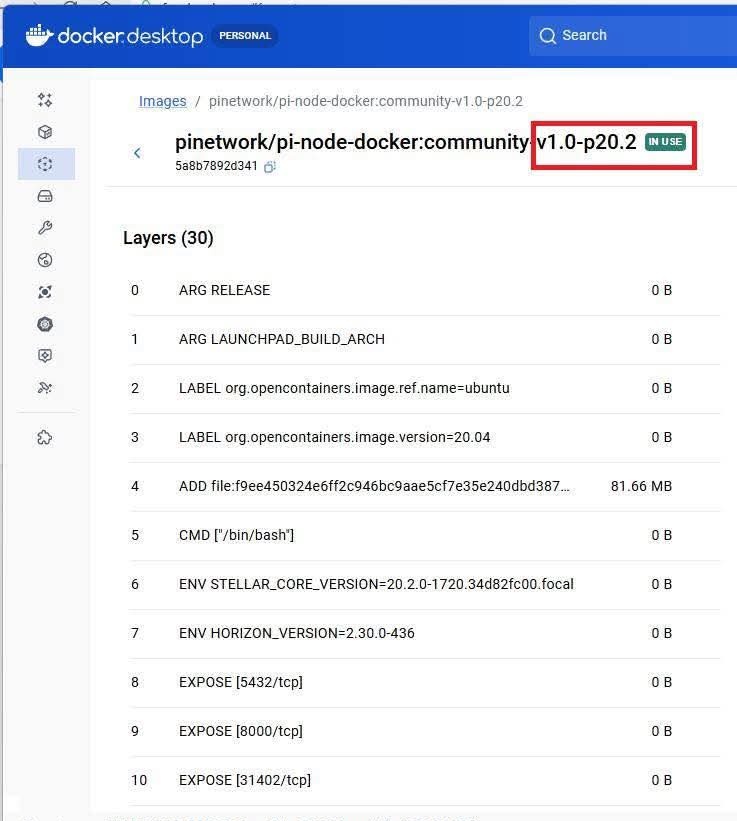This screenshot has width=737, height=821.
Task: Select layer LABEL image.version=20.04
Action: pyautogui.click(x=424, y=437)
